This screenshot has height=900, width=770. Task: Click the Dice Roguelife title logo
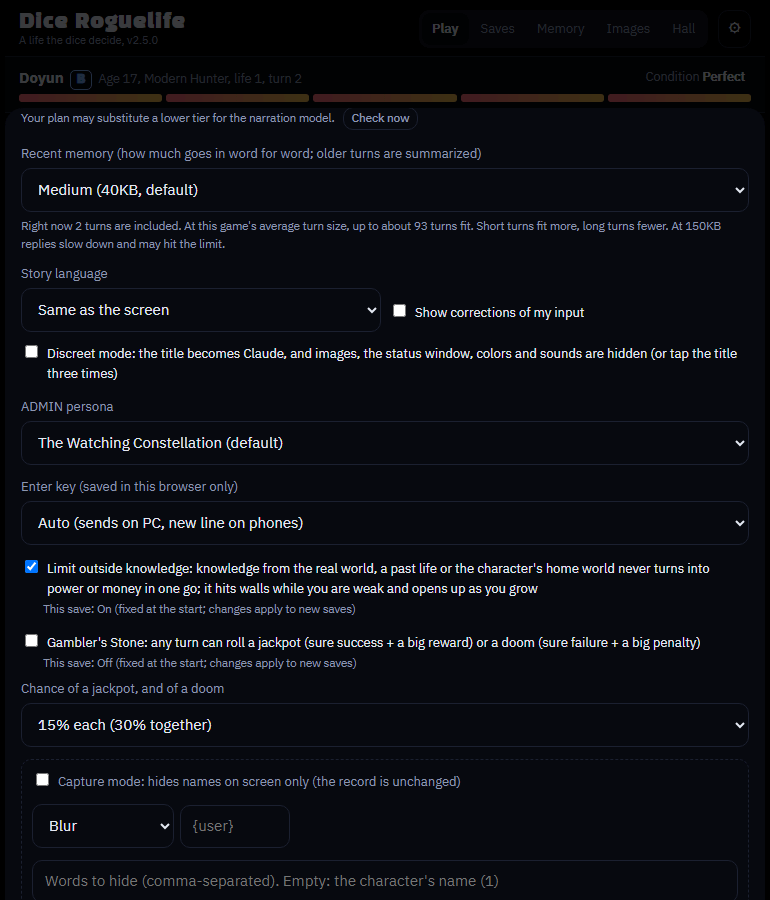point(102,21)
